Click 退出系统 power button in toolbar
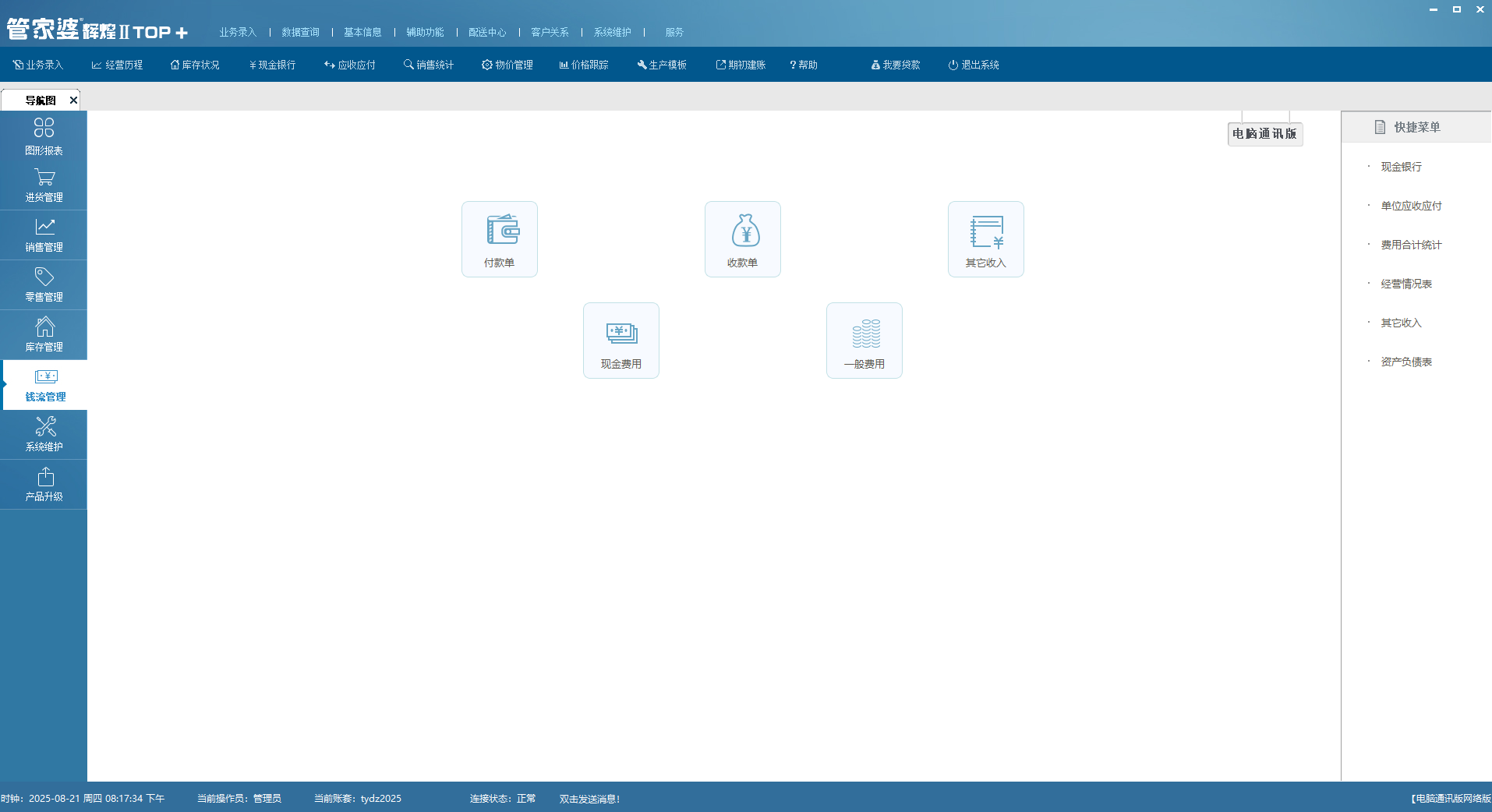1492x812 pixels. point(974,65)
